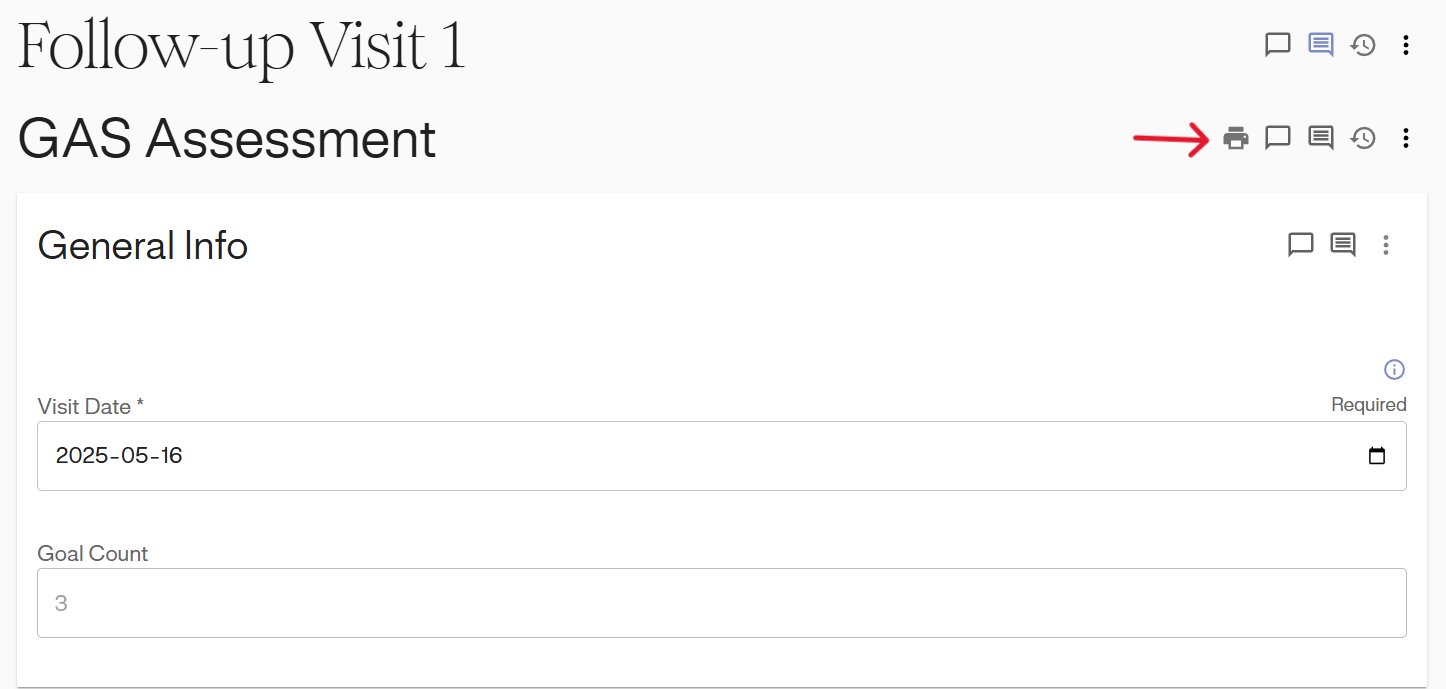The height and width of the screenshot is (689, 1446).
Task: Click the General Info section heading
Action: click(x=143, y=246)
